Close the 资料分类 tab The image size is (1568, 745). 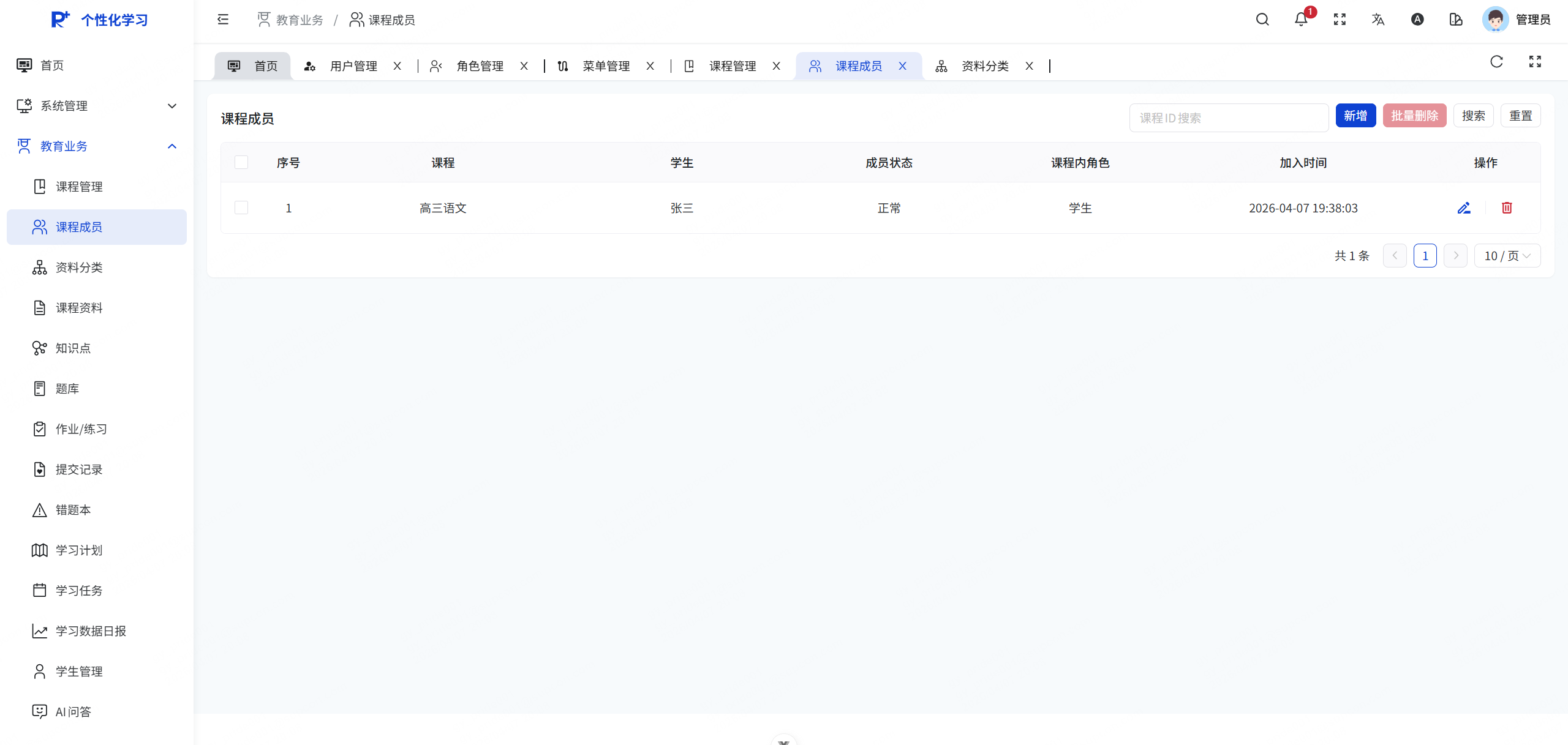click(1030, 66)
